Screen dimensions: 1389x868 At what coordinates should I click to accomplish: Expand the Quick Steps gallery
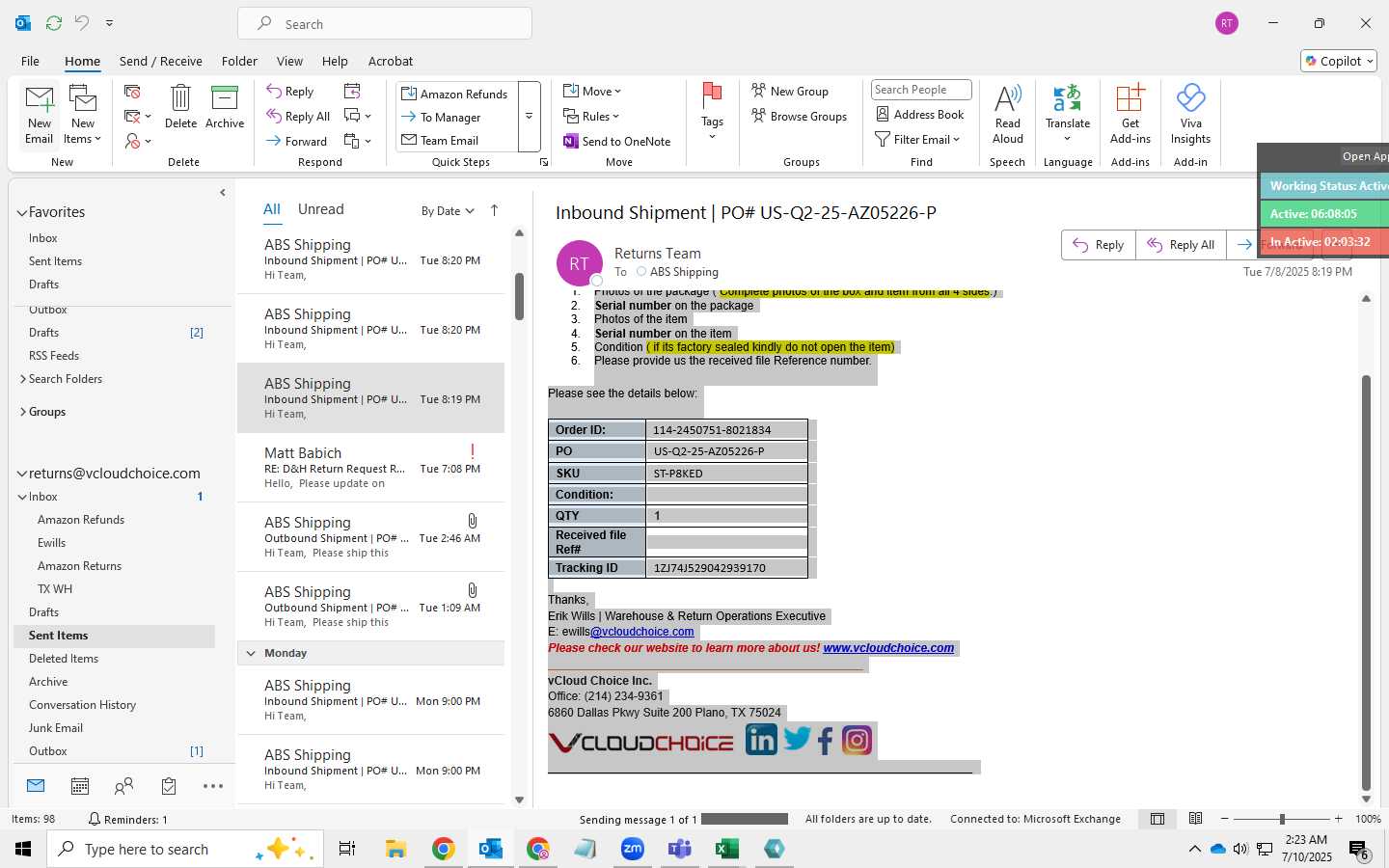(529, 117)
